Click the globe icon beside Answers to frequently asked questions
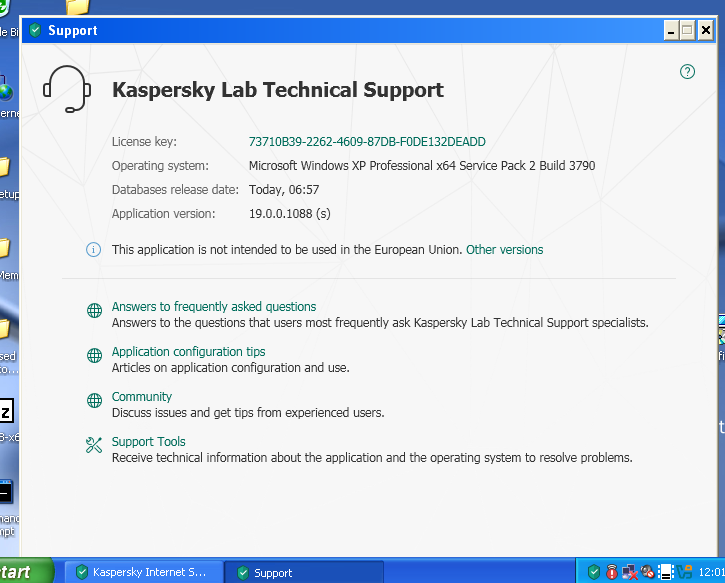The width and height of the screenshot is (725, 583). coord(94,310)
